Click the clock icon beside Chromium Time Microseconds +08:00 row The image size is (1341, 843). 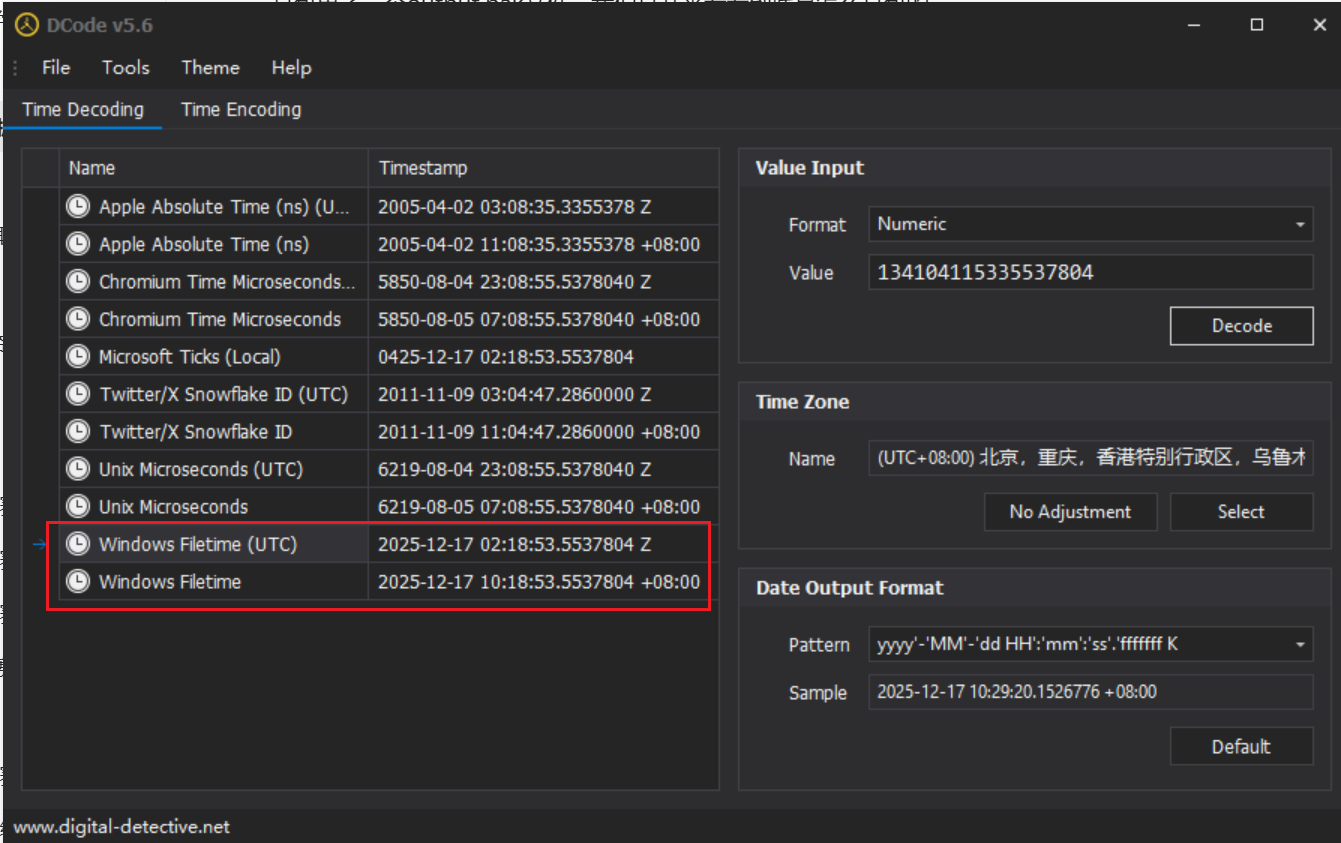[x=77, y=319]
